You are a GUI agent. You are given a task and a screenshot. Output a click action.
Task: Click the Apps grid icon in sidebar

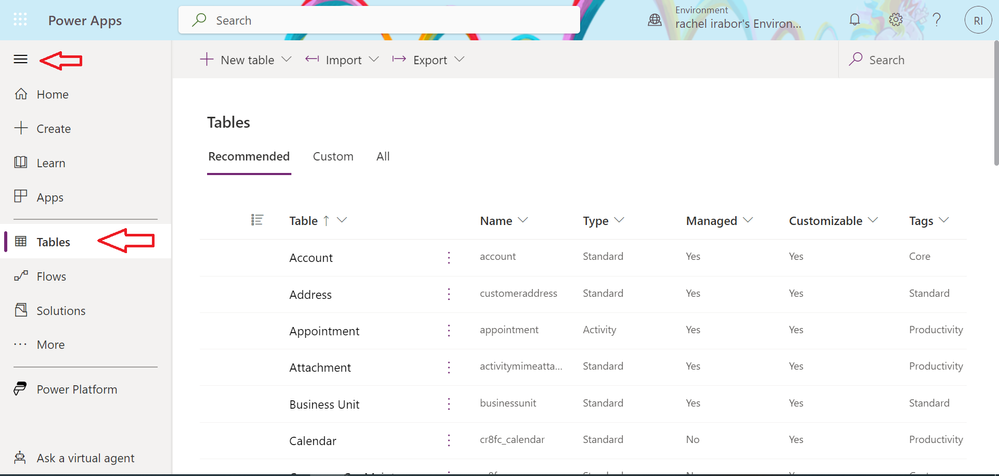pyautogui.click(x=20, y=197)
